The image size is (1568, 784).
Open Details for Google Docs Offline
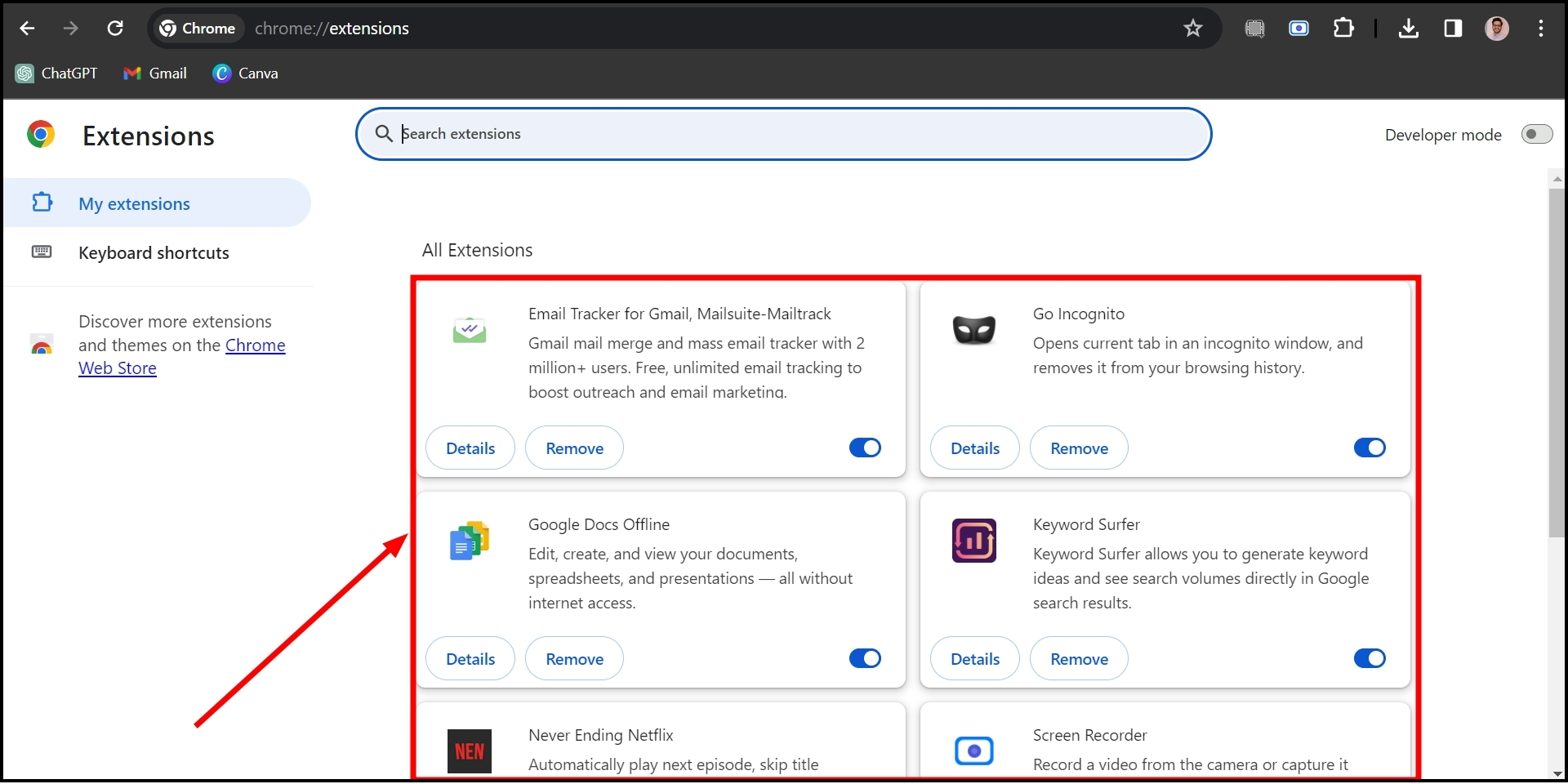click(470, 658)
